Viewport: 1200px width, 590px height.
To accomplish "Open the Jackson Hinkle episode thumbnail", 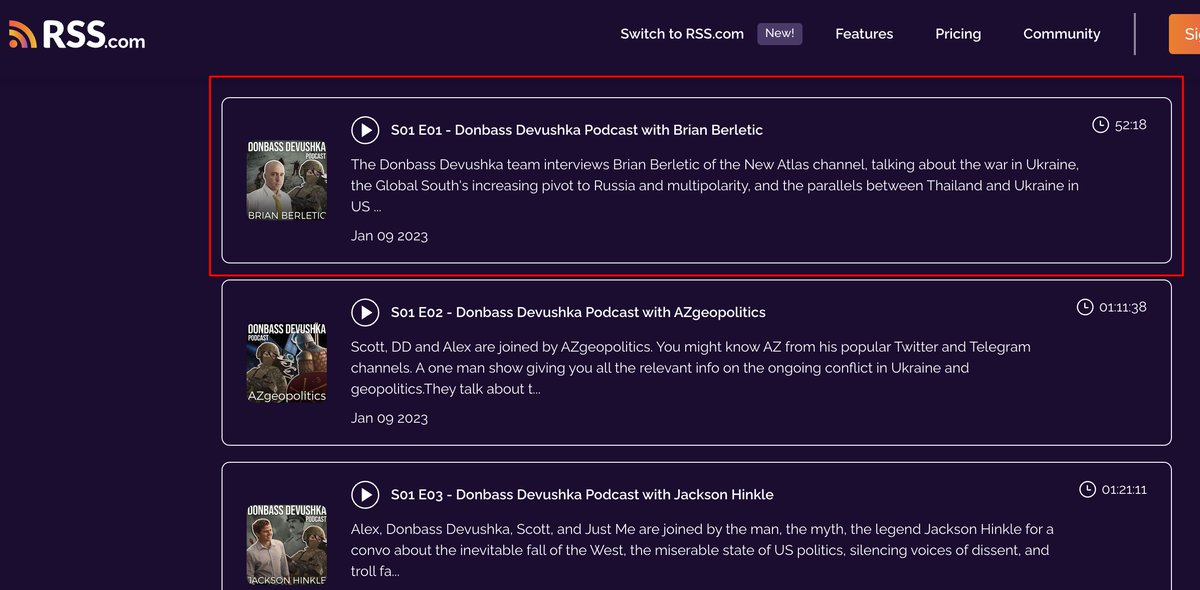I will [287, 545].
